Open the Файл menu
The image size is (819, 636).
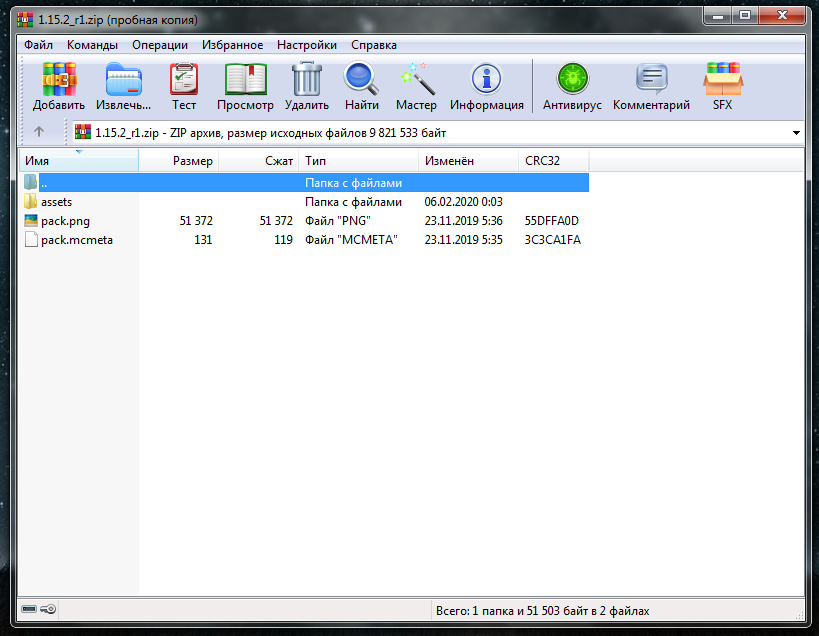(38, 45)
